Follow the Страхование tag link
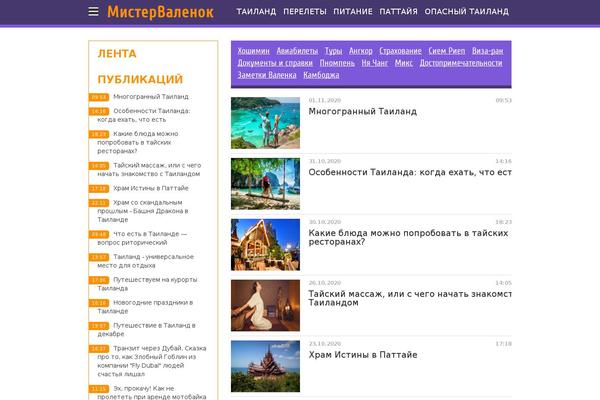This screenshot has width=600, height=400. click(400, 51)
